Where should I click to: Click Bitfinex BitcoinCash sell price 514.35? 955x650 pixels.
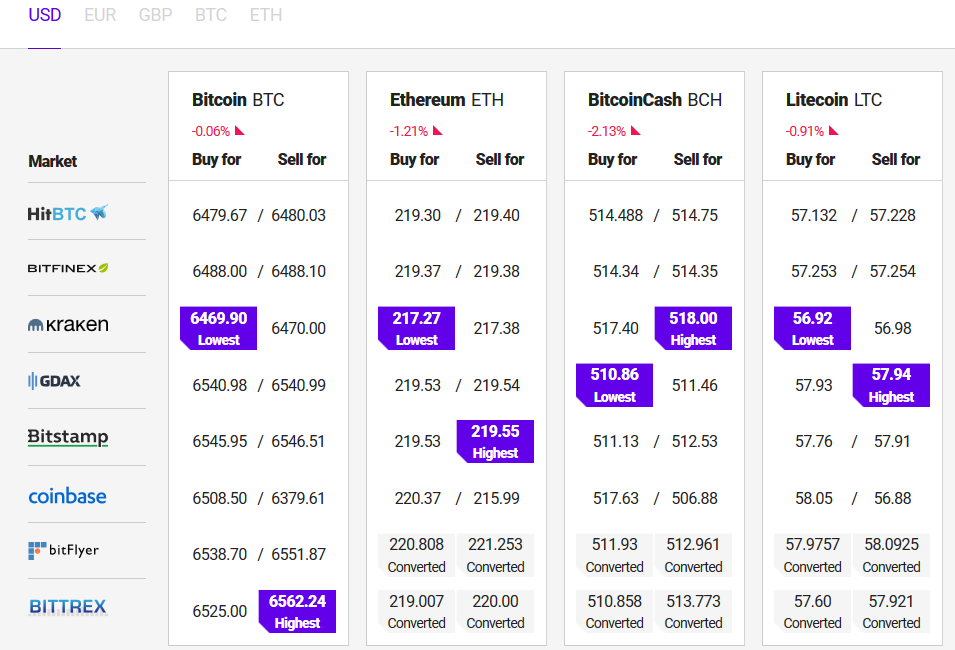click(x=695, y=271)
